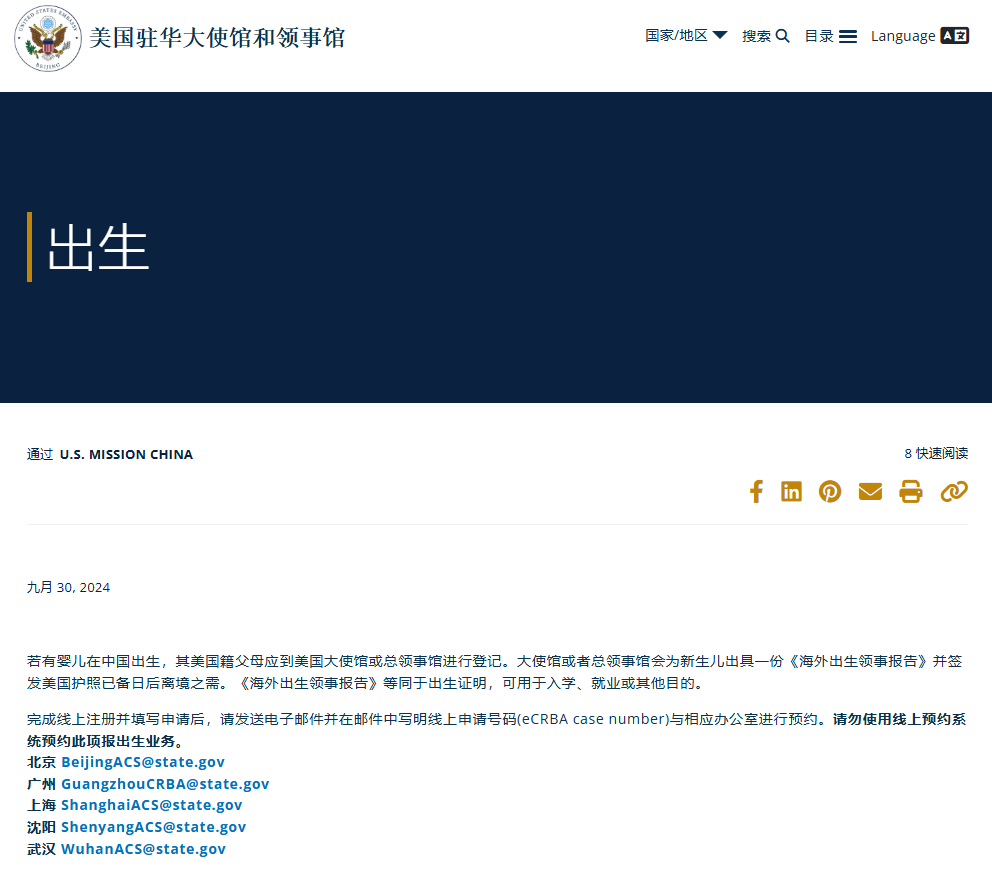
Task: Share the article on Pinterest
Action: (x=830, y=492)
